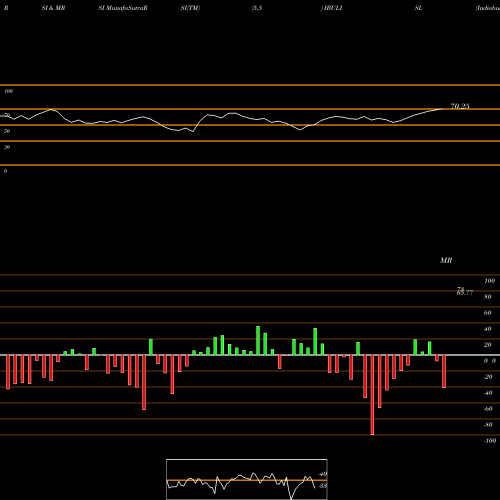Viewport: 500px width, 500px height.
Task: Click the -100 label on the MR axis
Action: 490,441
